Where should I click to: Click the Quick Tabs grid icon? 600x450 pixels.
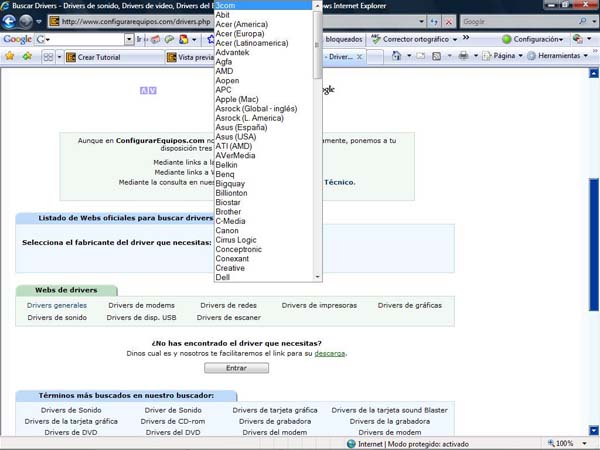[x=48, y=57]
